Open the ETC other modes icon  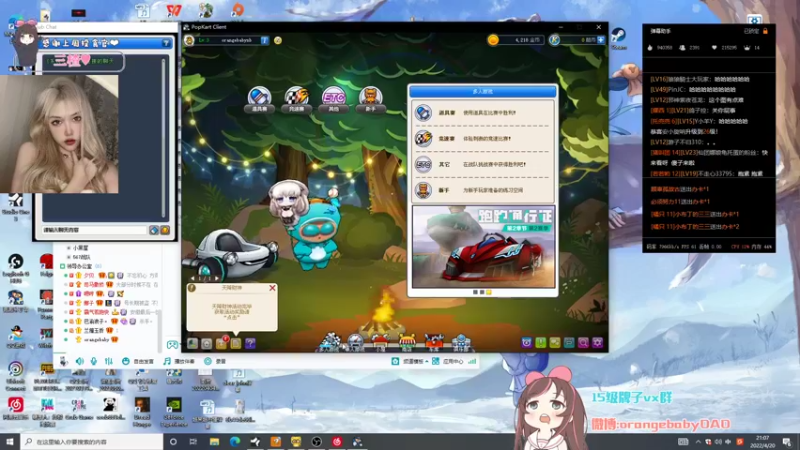334,99
